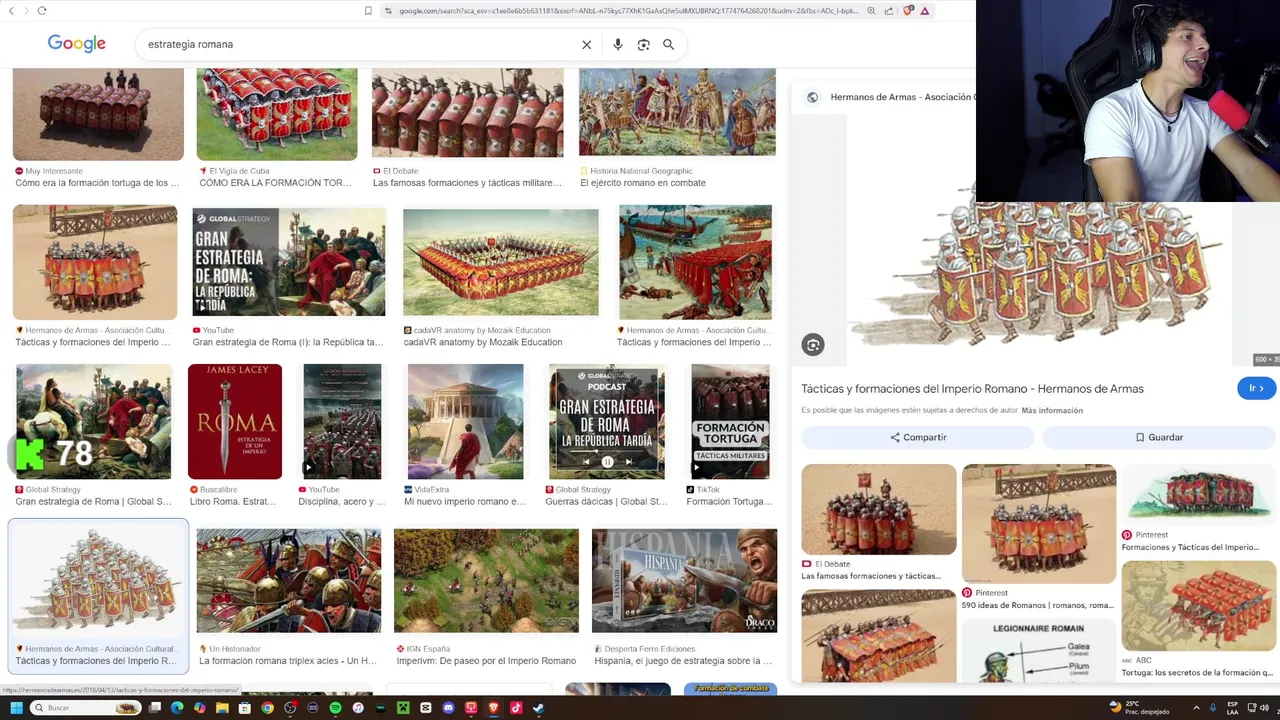Open File Explorer from the taskbar
The width and height of the screenshot is (1280, 720).
(x=222, y=708)
